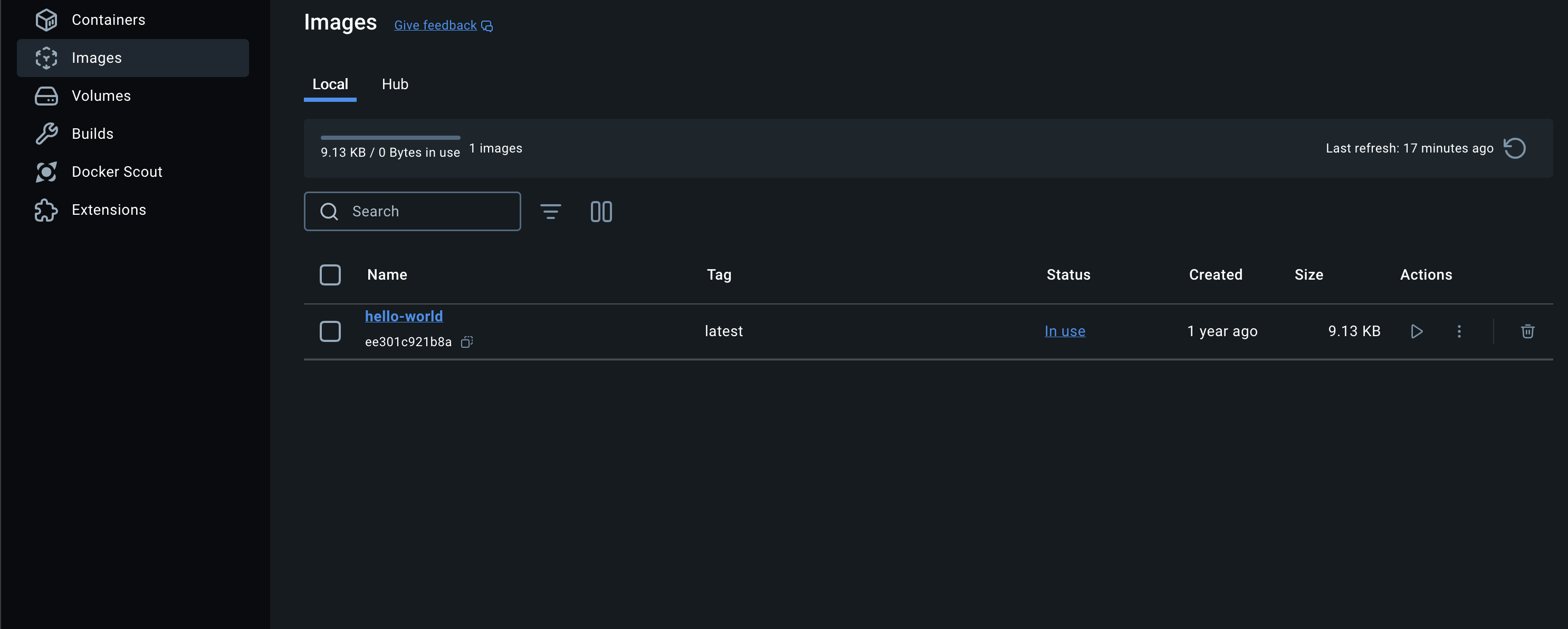Viewport: 1568px width, 629px height.
Task: Click the Images sidebar icon
Action: pos(46,58)
